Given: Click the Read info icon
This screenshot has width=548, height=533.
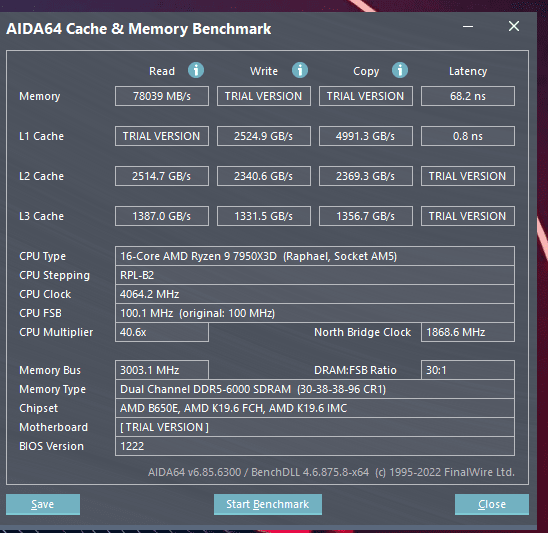Looking at the screenshot, I should [196, 70].
